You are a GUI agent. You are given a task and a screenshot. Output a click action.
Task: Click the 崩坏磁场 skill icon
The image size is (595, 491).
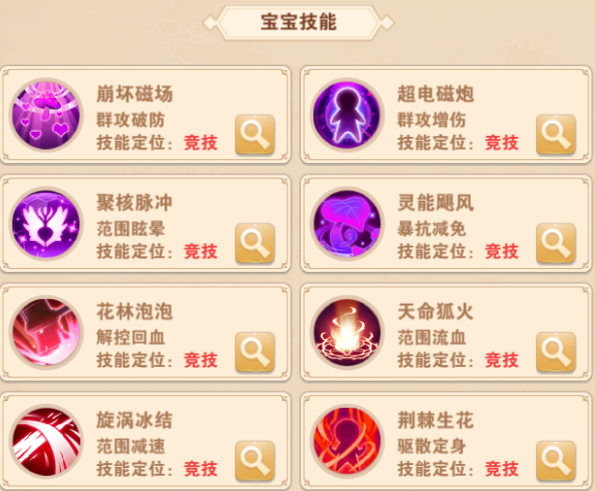coord(46,115)
